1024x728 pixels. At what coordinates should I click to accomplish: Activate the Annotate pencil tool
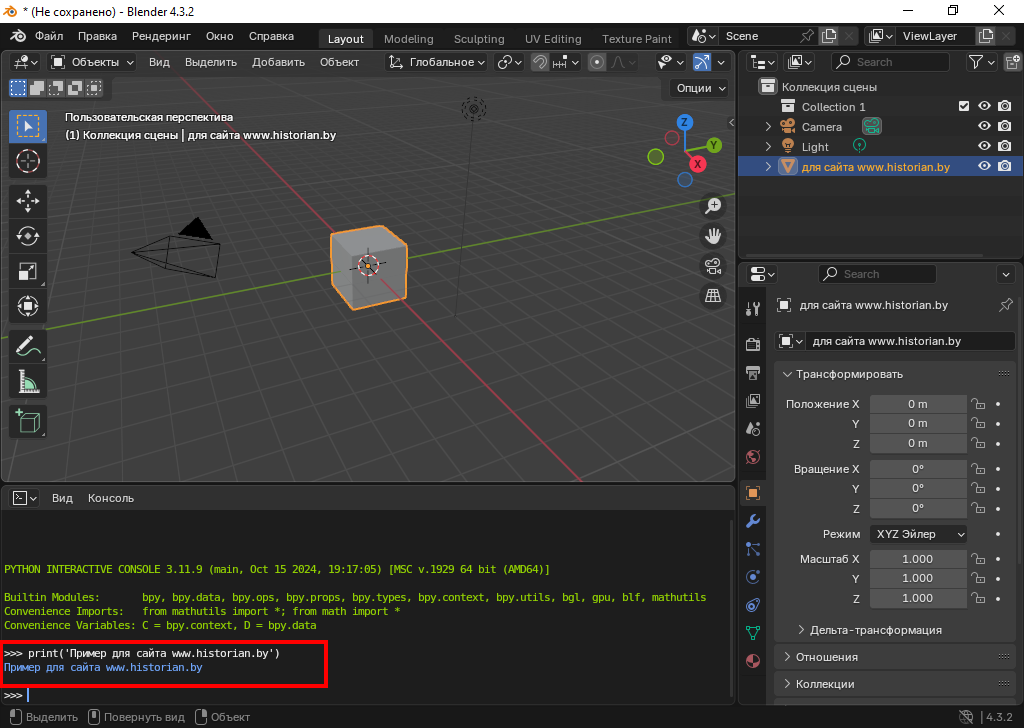point(28,346)
